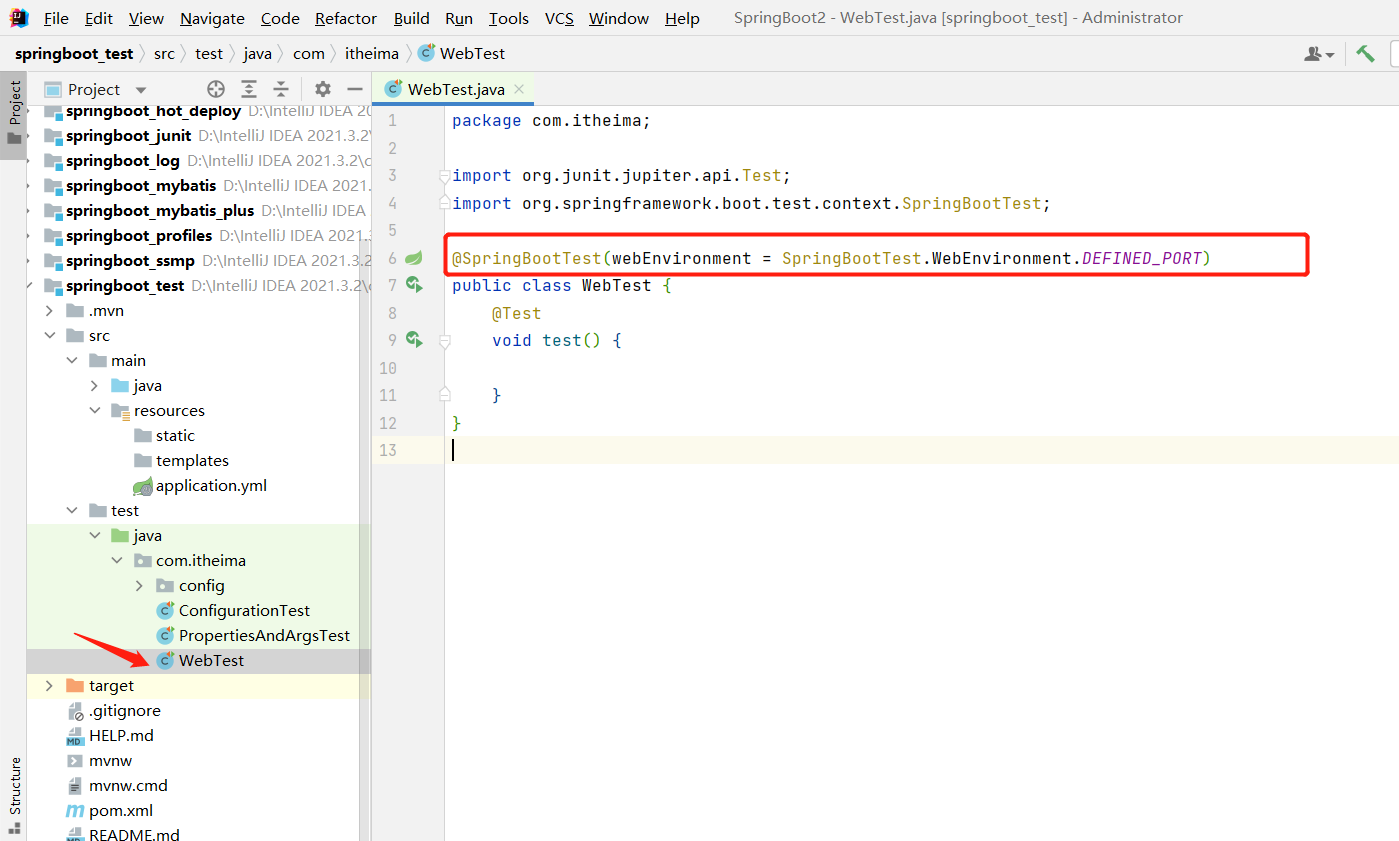1399x841 pixels.
Task: Expand the config package
Action: [140, 585]
